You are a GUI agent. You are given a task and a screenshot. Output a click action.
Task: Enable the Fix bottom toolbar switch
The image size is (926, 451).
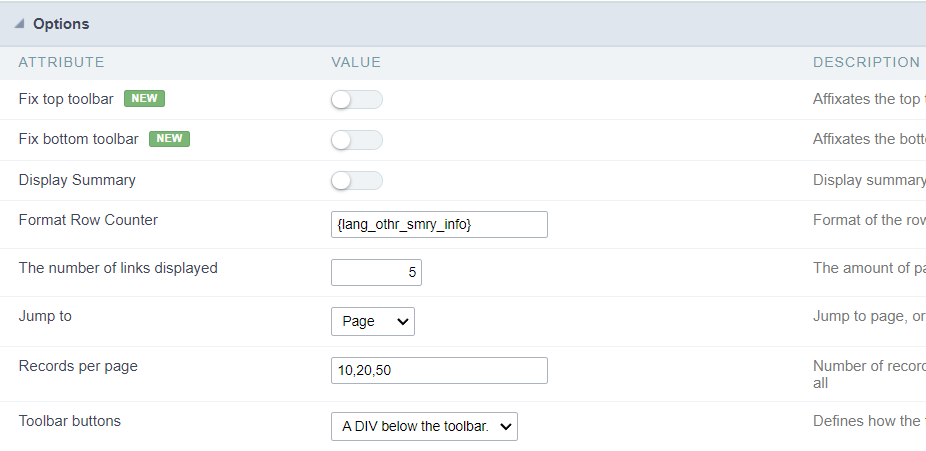357,140
